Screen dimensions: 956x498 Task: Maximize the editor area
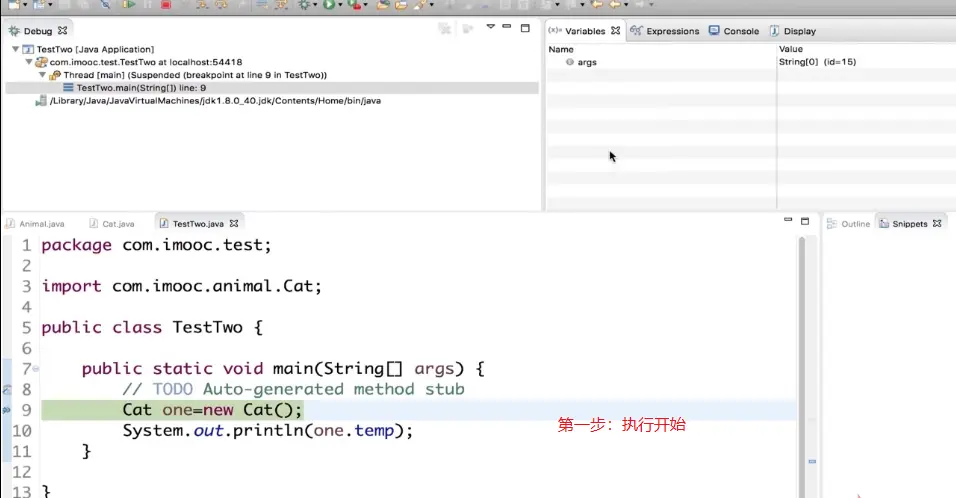(x=805, y=221)
